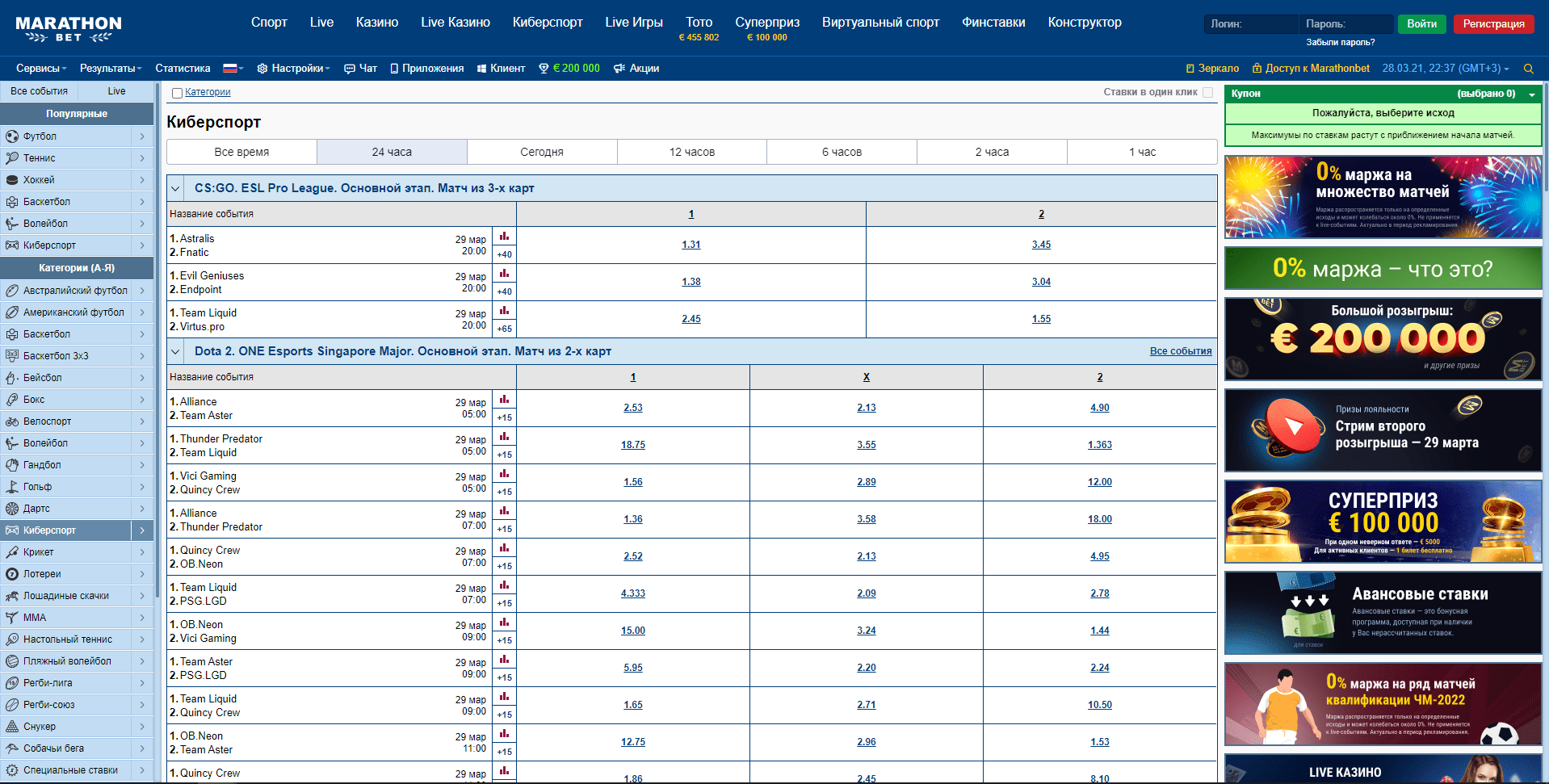This screenshot has height=784, width=1549.
Task: Open Все события link in Dota 2 header
Action: click(1181, 351)
